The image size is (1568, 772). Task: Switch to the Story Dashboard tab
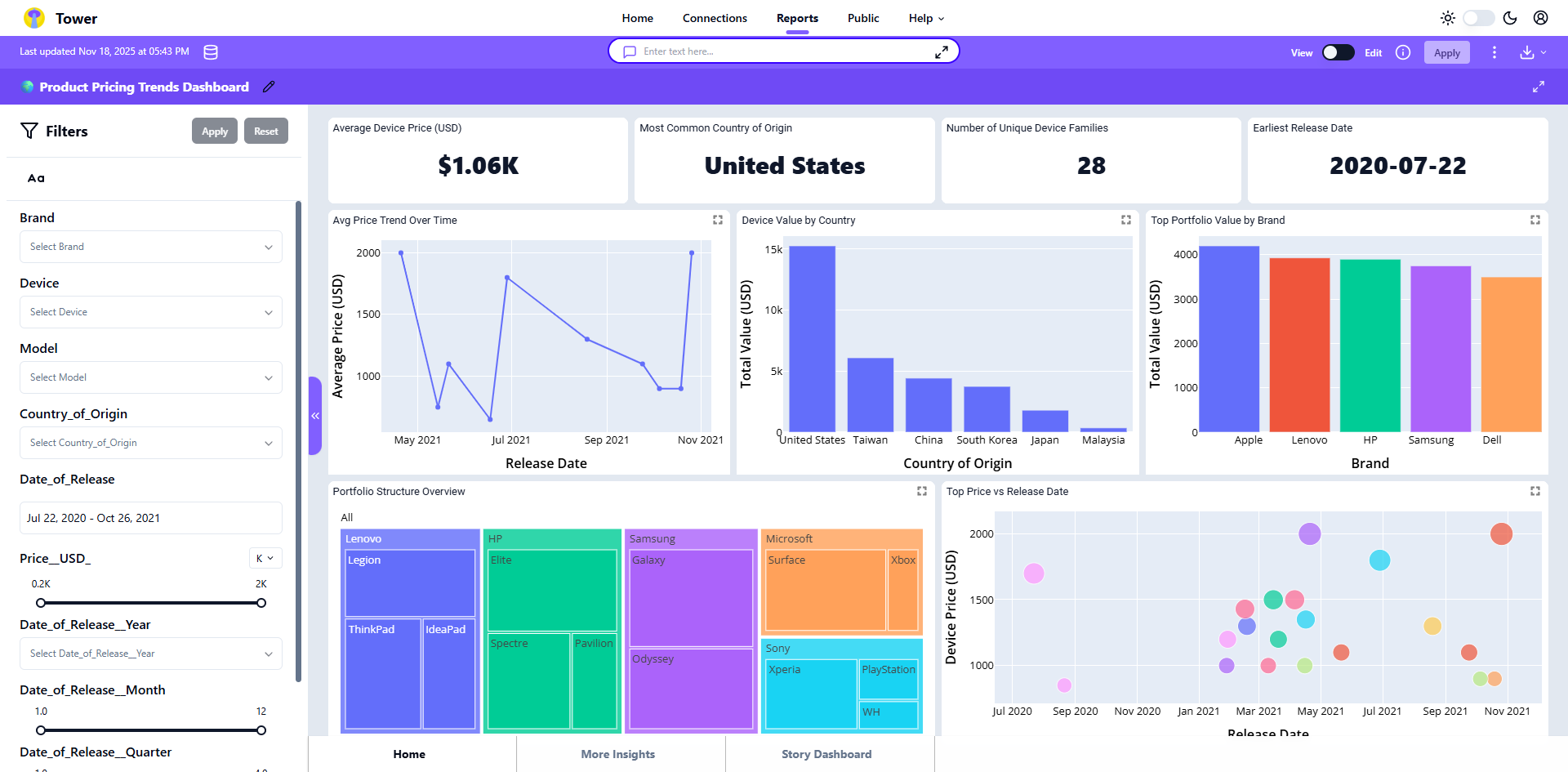tap(826, 754)
